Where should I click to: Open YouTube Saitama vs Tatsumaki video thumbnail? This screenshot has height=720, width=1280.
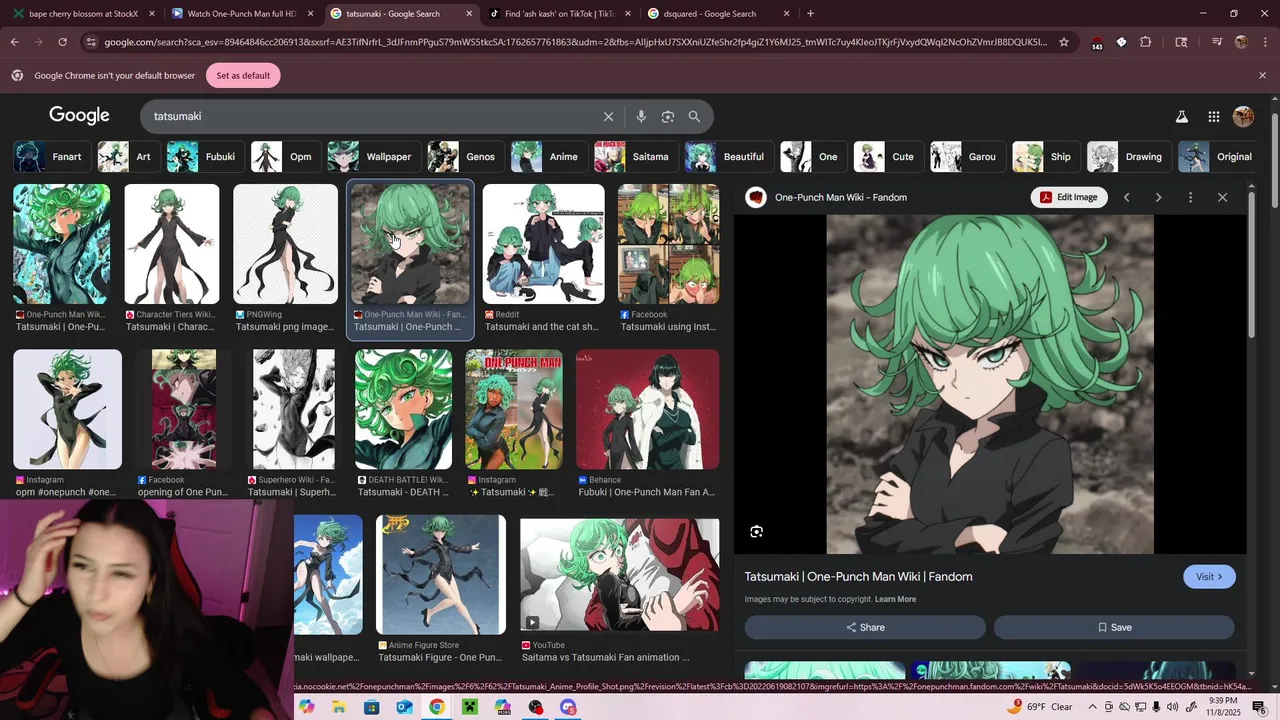point(619,575)
